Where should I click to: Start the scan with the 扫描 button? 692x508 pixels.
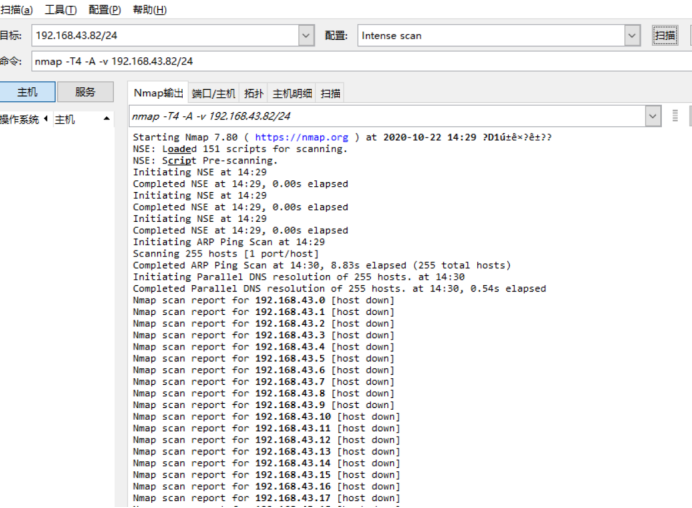[665, 35]
